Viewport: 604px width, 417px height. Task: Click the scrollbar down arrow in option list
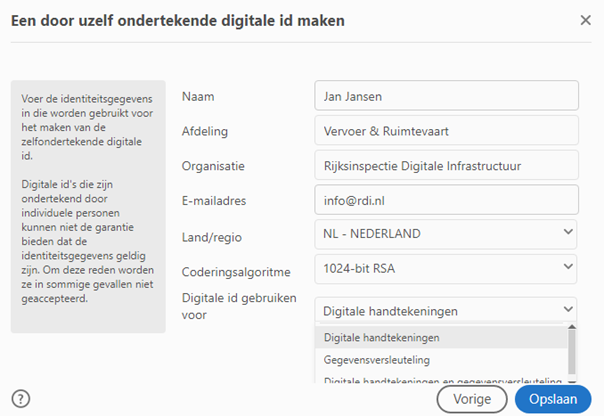tap(572, 381)
